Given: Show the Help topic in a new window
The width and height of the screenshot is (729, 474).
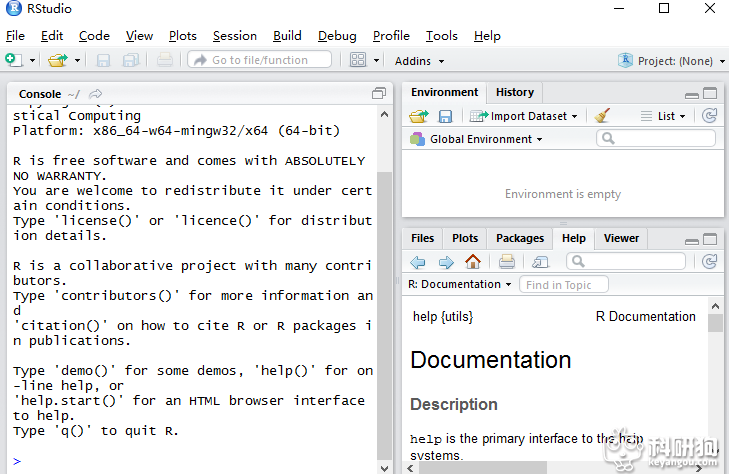Looking at the screenshot, I should pos(540,262).
